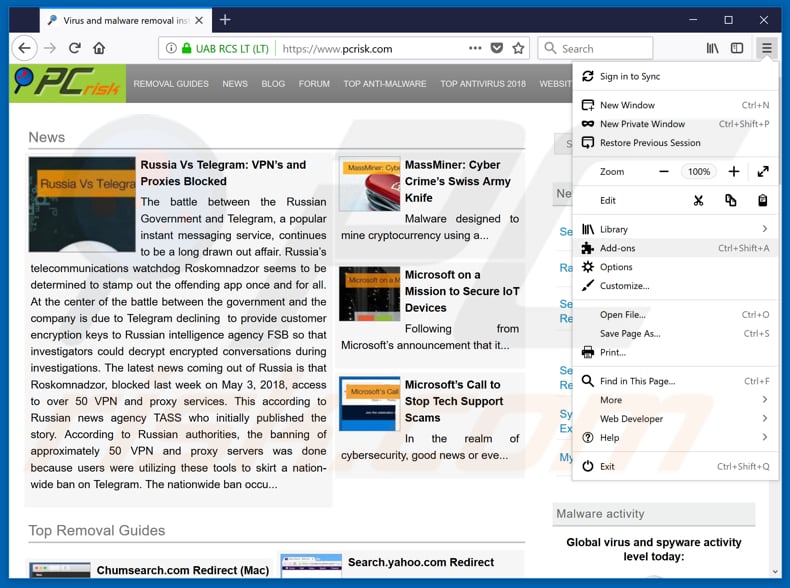Open Tech Support Scams article thumbnail
This screenshot has height=588, width=790.
point(370,404)
